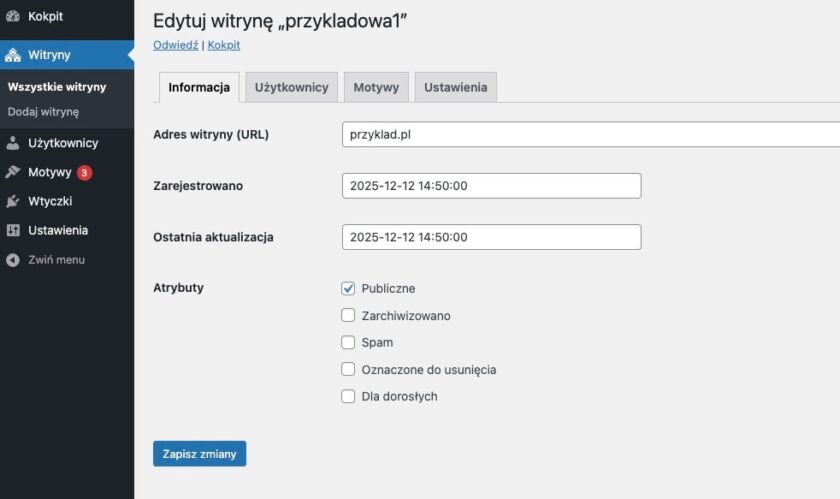
Task: Click the Zapisz zmiany button
Action: point(199,453)
